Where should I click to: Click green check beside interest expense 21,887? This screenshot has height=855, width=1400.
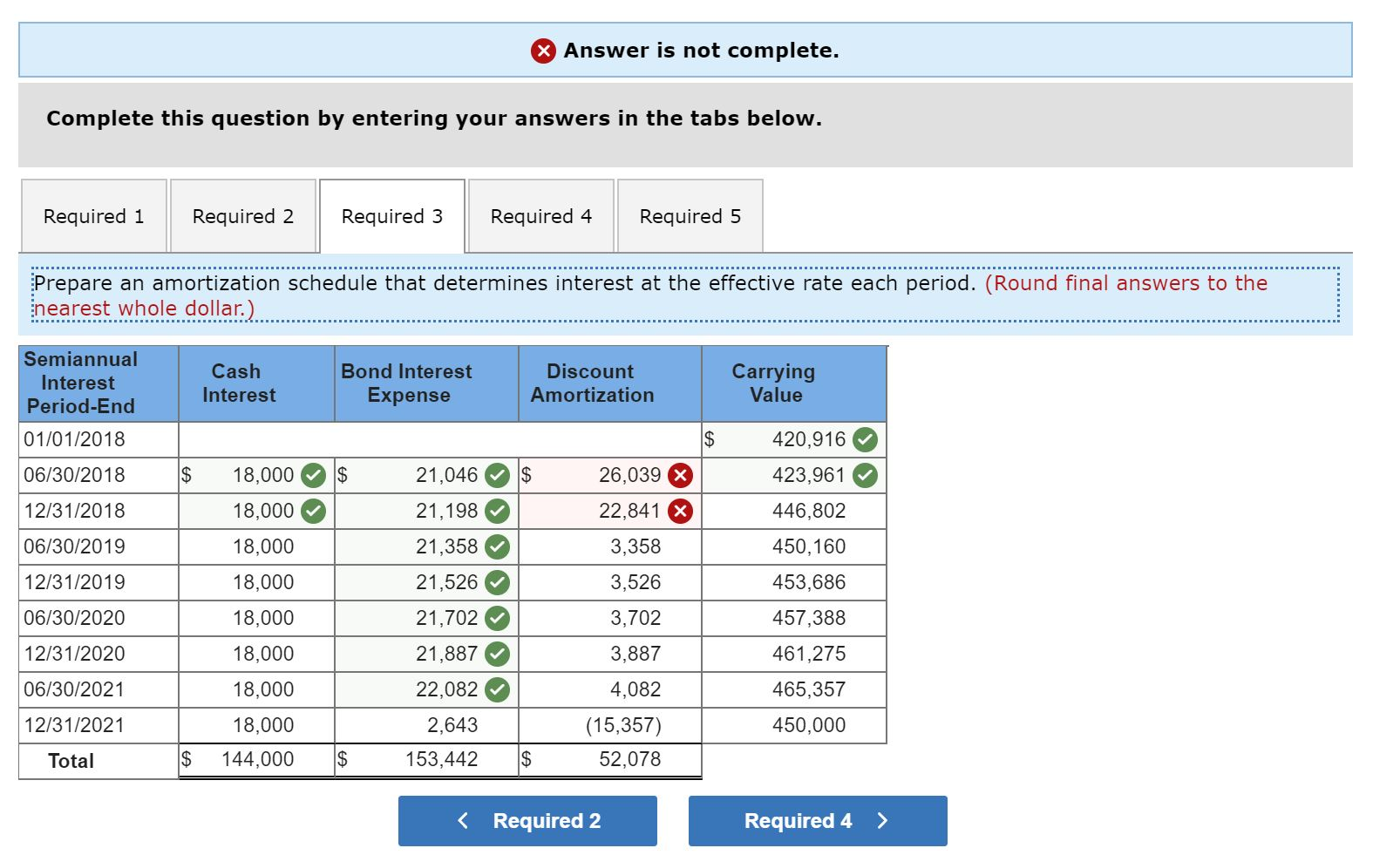497,654
